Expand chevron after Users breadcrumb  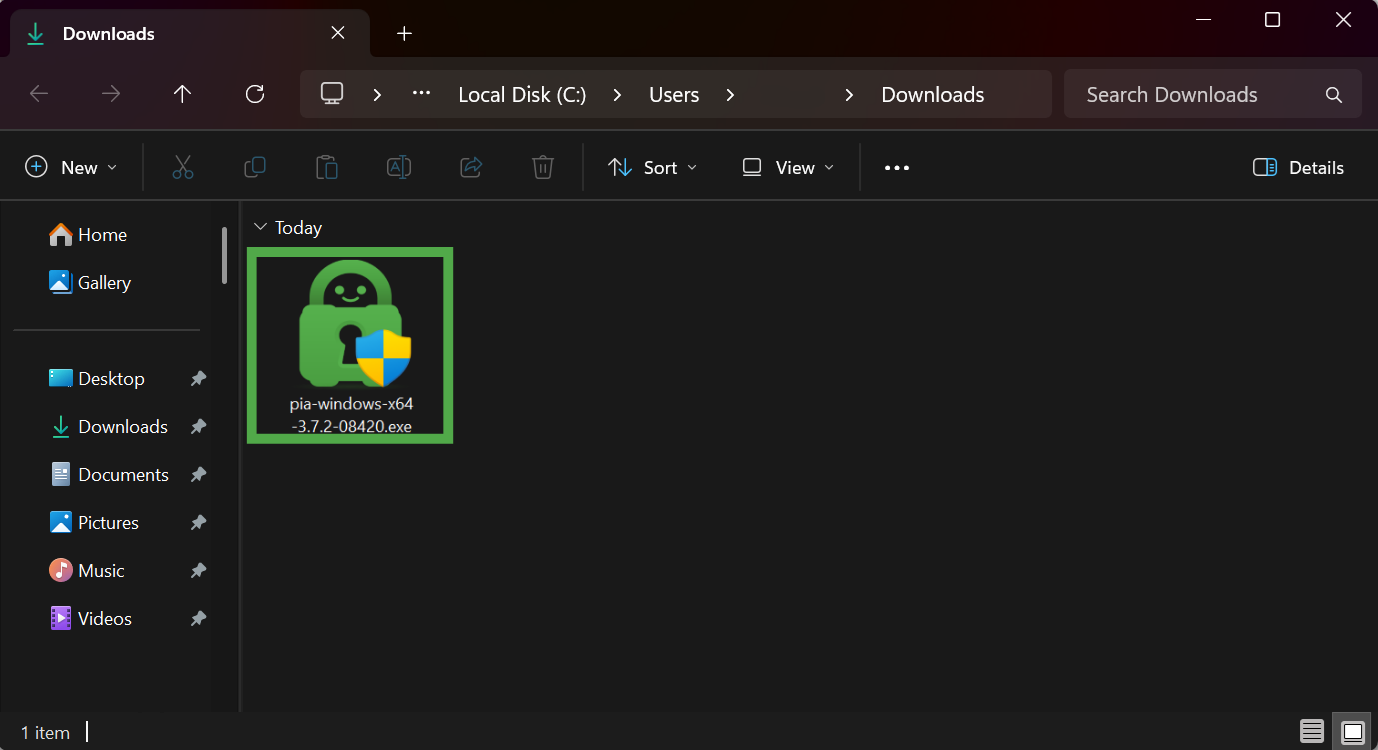(x=730, y=95)
